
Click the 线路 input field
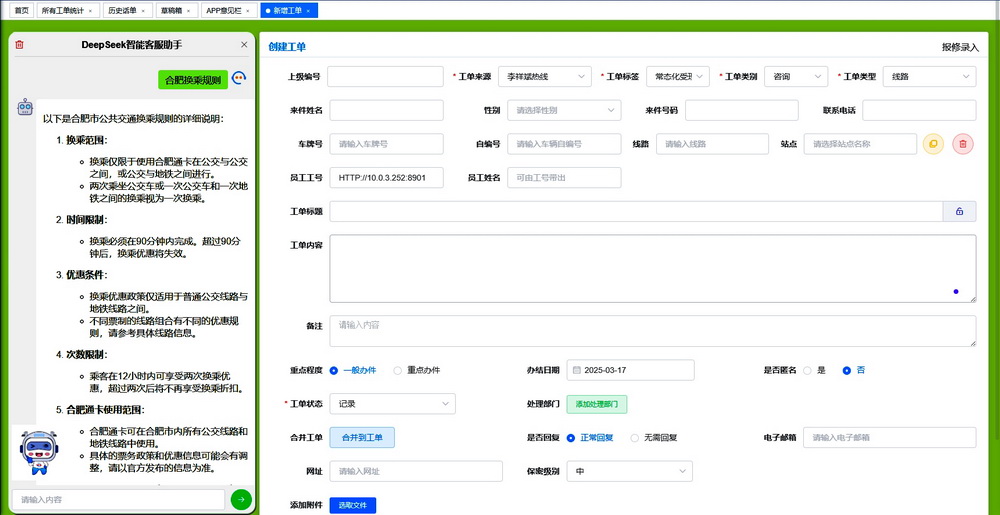coord(712,144)
